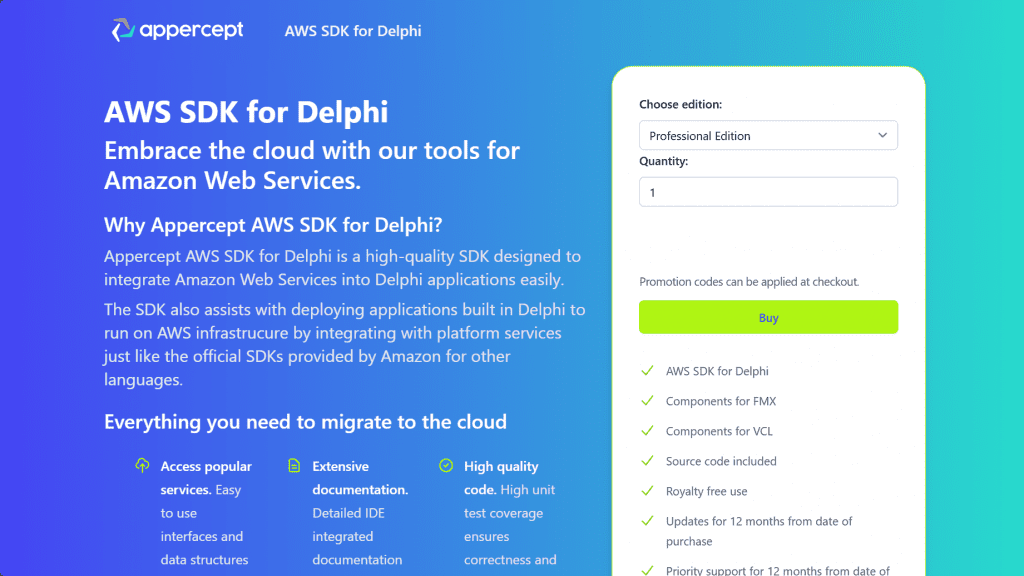1024x576 pixels.
Task: Click the Choose edition: label
Action: pos(680,104)
